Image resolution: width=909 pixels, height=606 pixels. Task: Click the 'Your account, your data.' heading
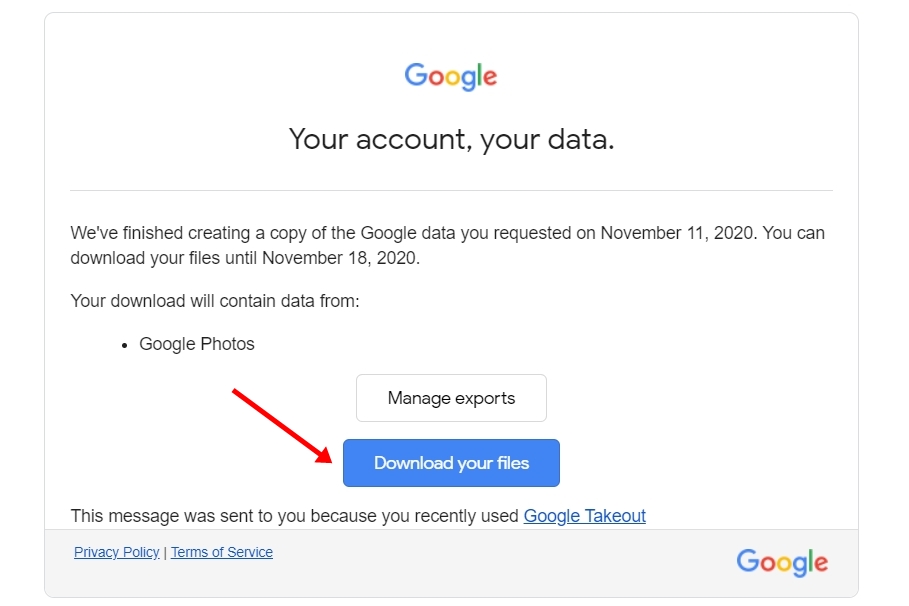pos(451,139)
